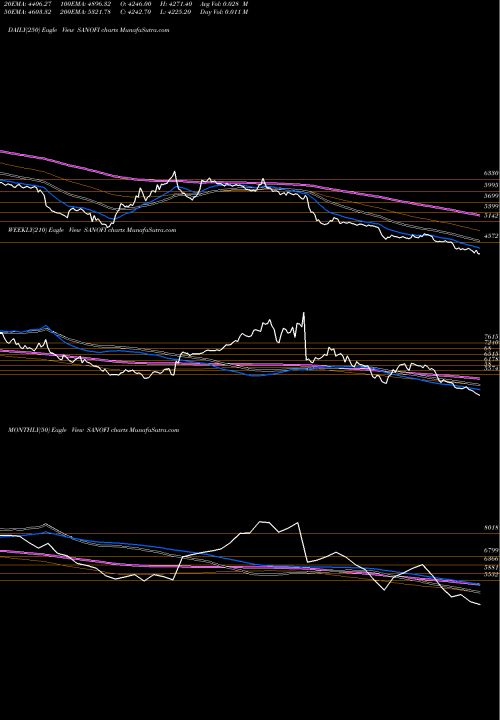This screenshot has width=500, height=720.
Task: Click the 6366 price label on monthly chart
Action: click(491, 559)
